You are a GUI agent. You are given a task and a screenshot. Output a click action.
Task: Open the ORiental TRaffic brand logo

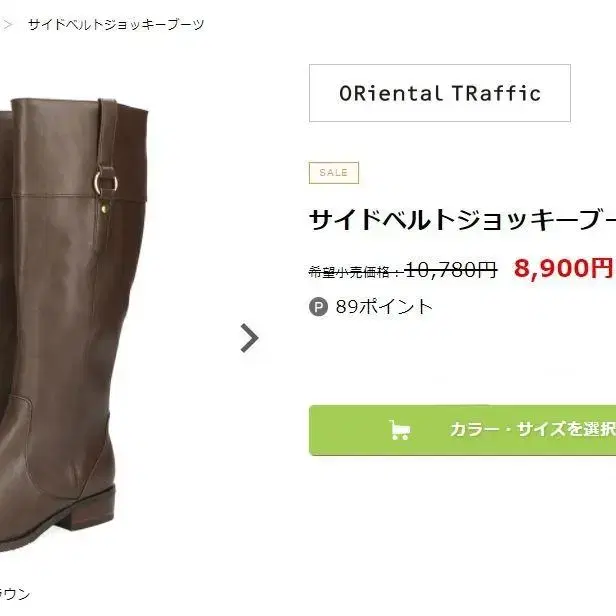(440, 93)
